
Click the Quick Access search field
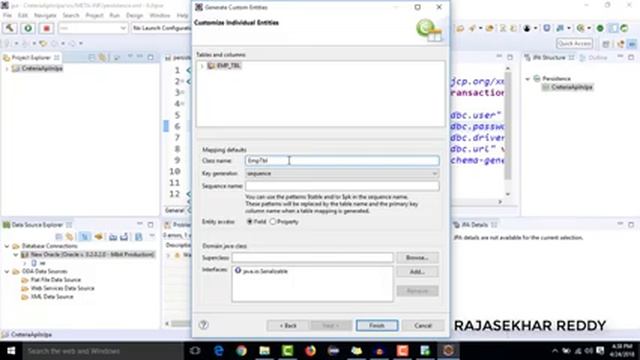pos(574,43)
